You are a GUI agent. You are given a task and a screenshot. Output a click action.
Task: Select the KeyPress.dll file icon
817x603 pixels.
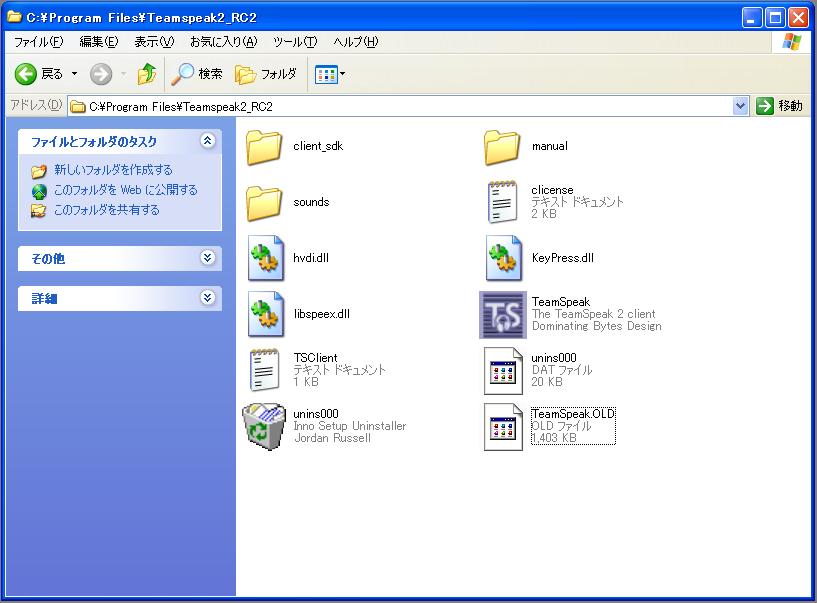(503, 258)
